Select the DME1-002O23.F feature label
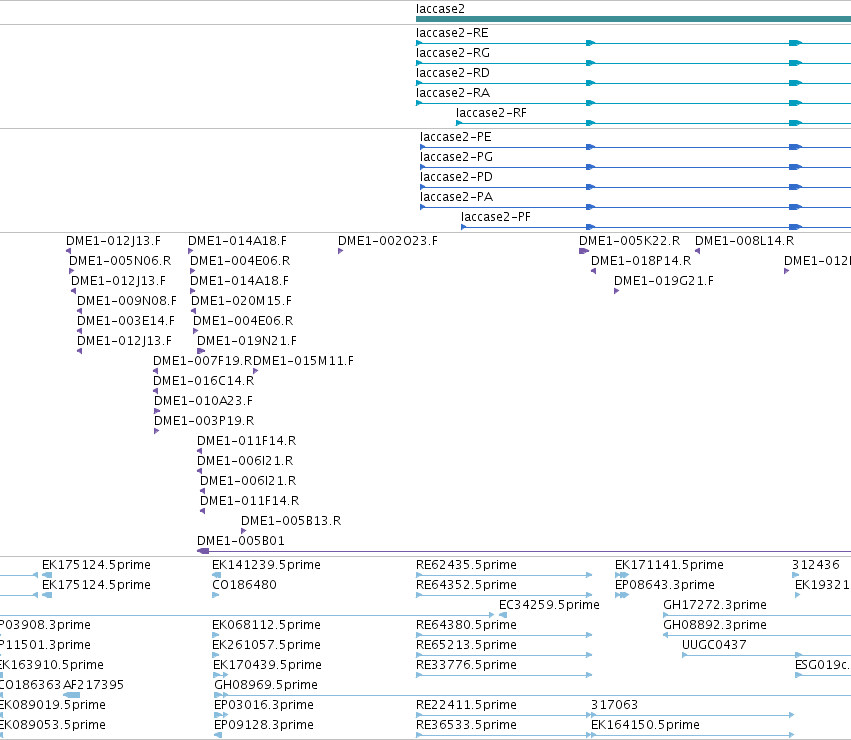Screen dimensions: 851x740 coord(388,241)
